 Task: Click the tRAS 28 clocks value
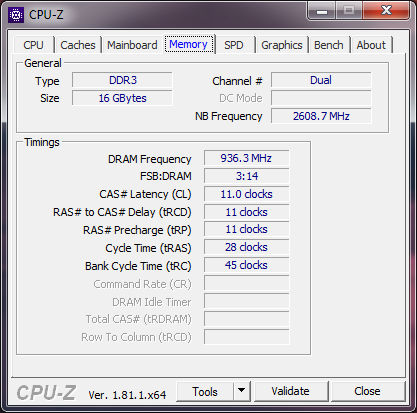point(246,248)
